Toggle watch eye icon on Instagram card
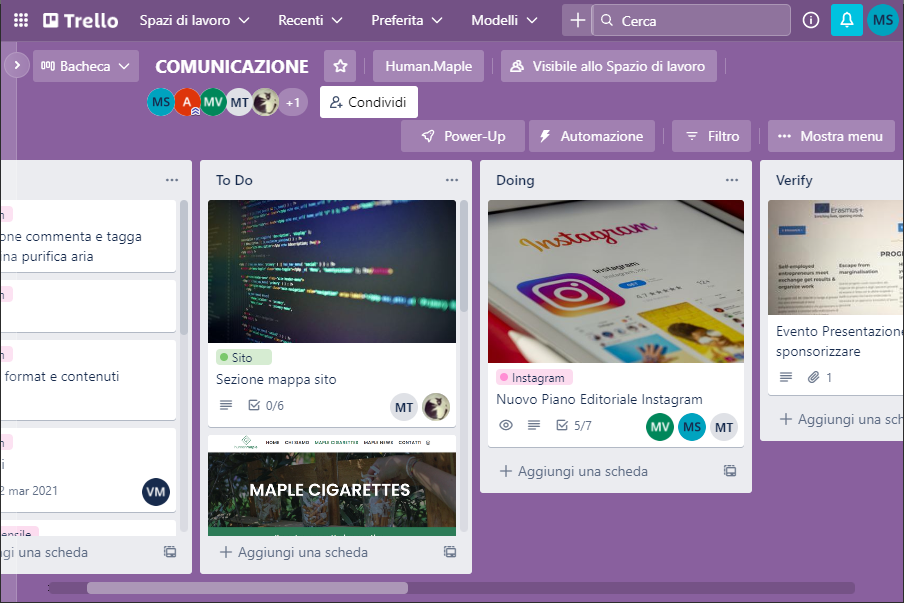904x603 pixels. (x=506, y=425)
